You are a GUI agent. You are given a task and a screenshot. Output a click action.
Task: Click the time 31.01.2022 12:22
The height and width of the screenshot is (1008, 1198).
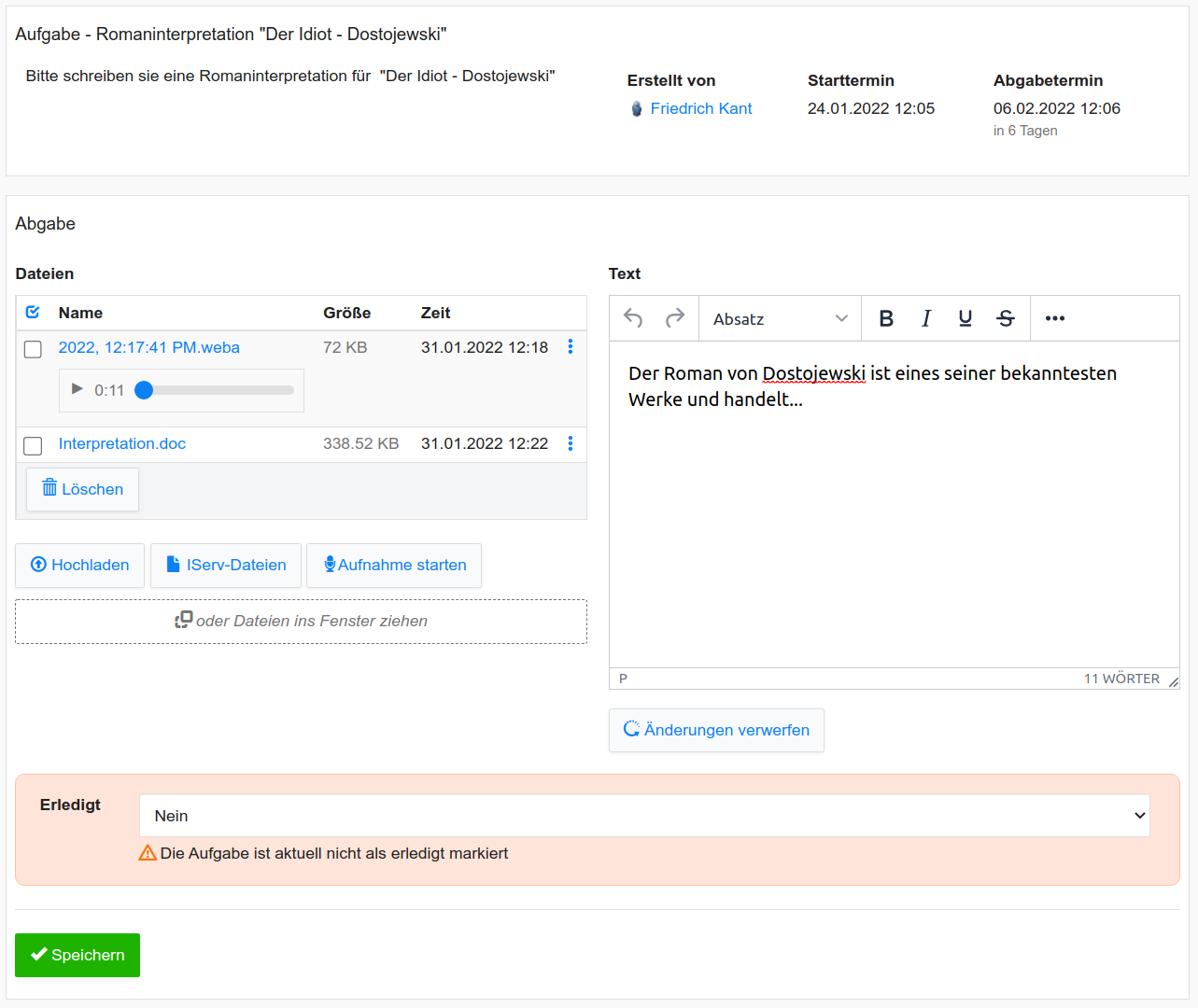pyautogui.click(x=485, y=443)
